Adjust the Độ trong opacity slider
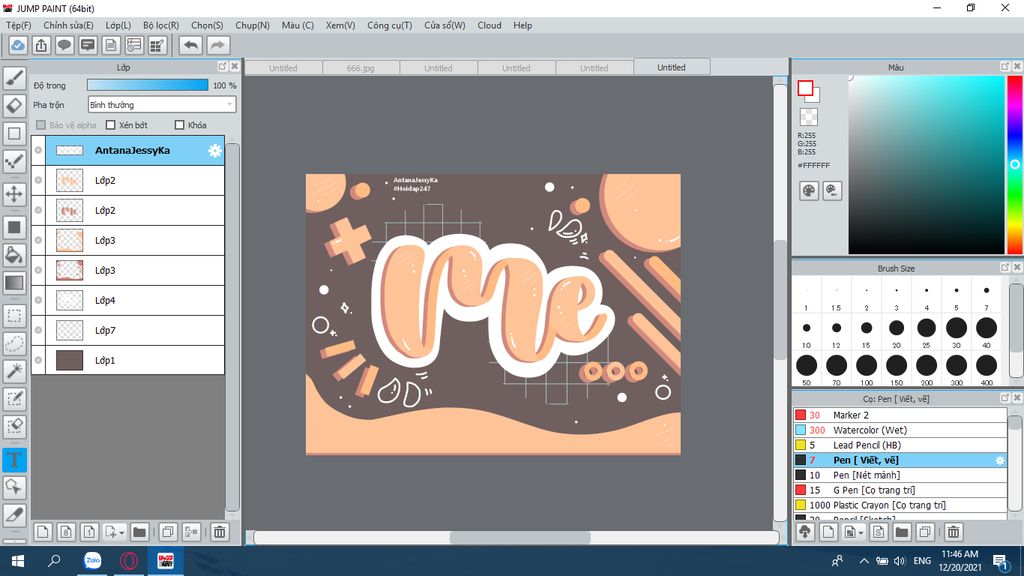The image size is (1024, 576). (148, 86)
